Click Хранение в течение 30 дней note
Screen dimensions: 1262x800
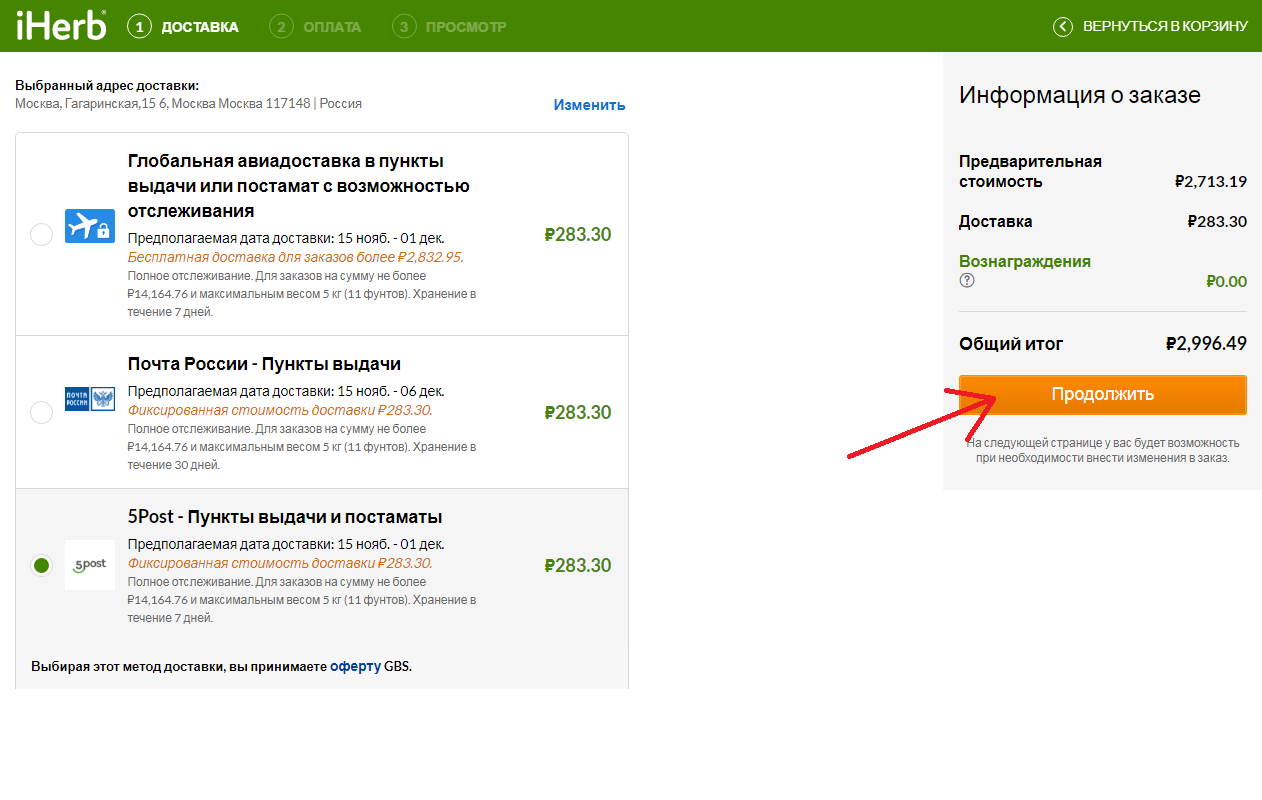302,456
